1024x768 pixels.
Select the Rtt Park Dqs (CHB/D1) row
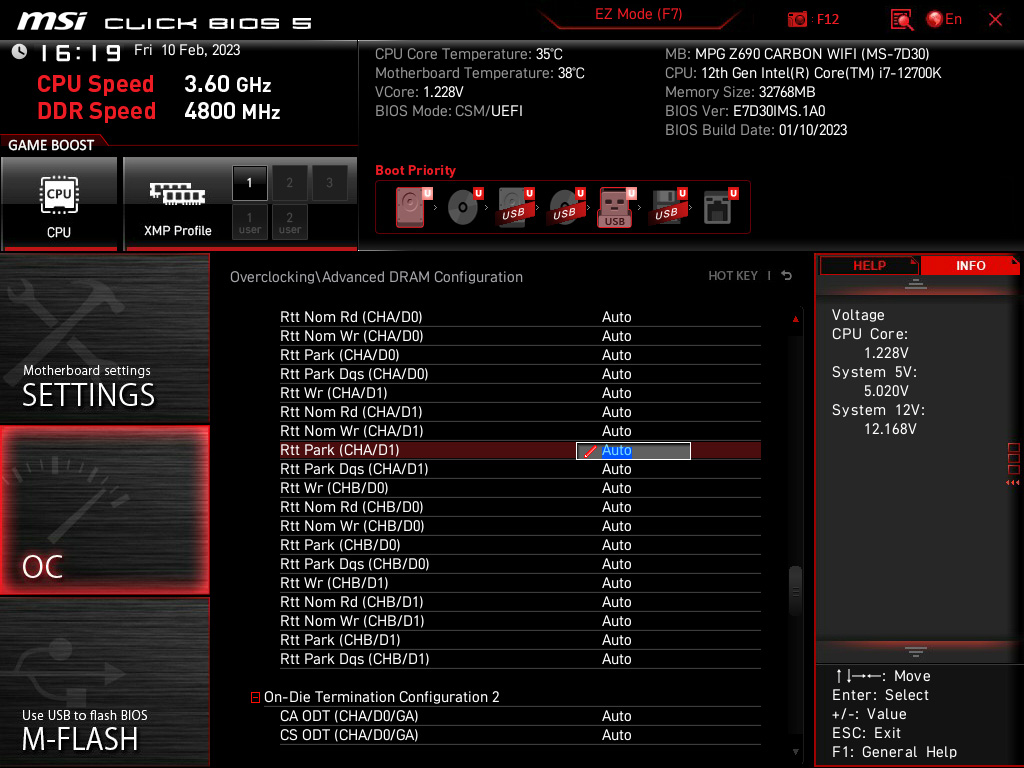click(520, 659)
